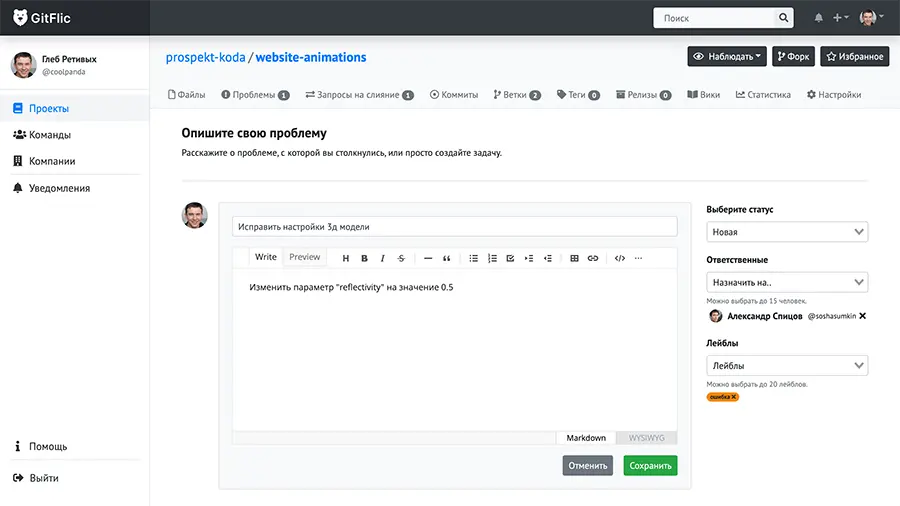Cancel editing with Отменить button

click(588, 465)
